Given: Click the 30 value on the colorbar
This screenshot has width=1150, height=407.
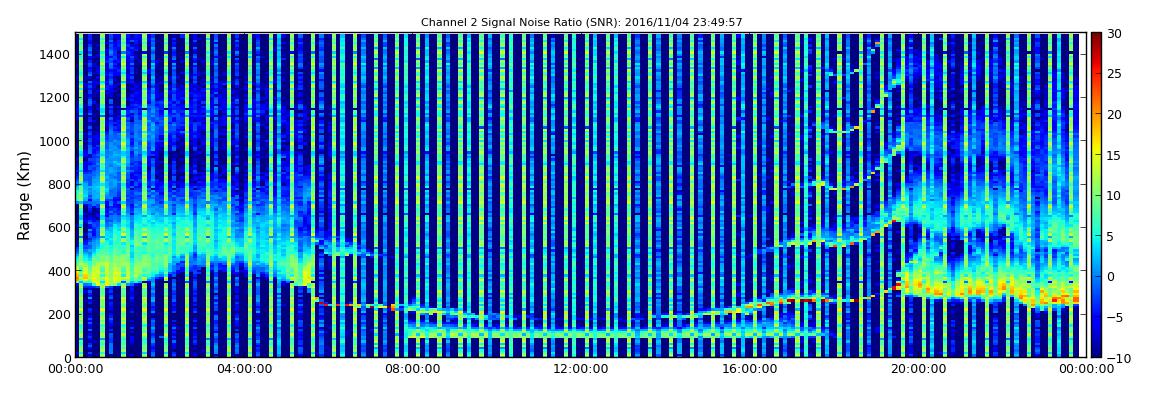Looking at the screenshot, I should [1115, 33].
